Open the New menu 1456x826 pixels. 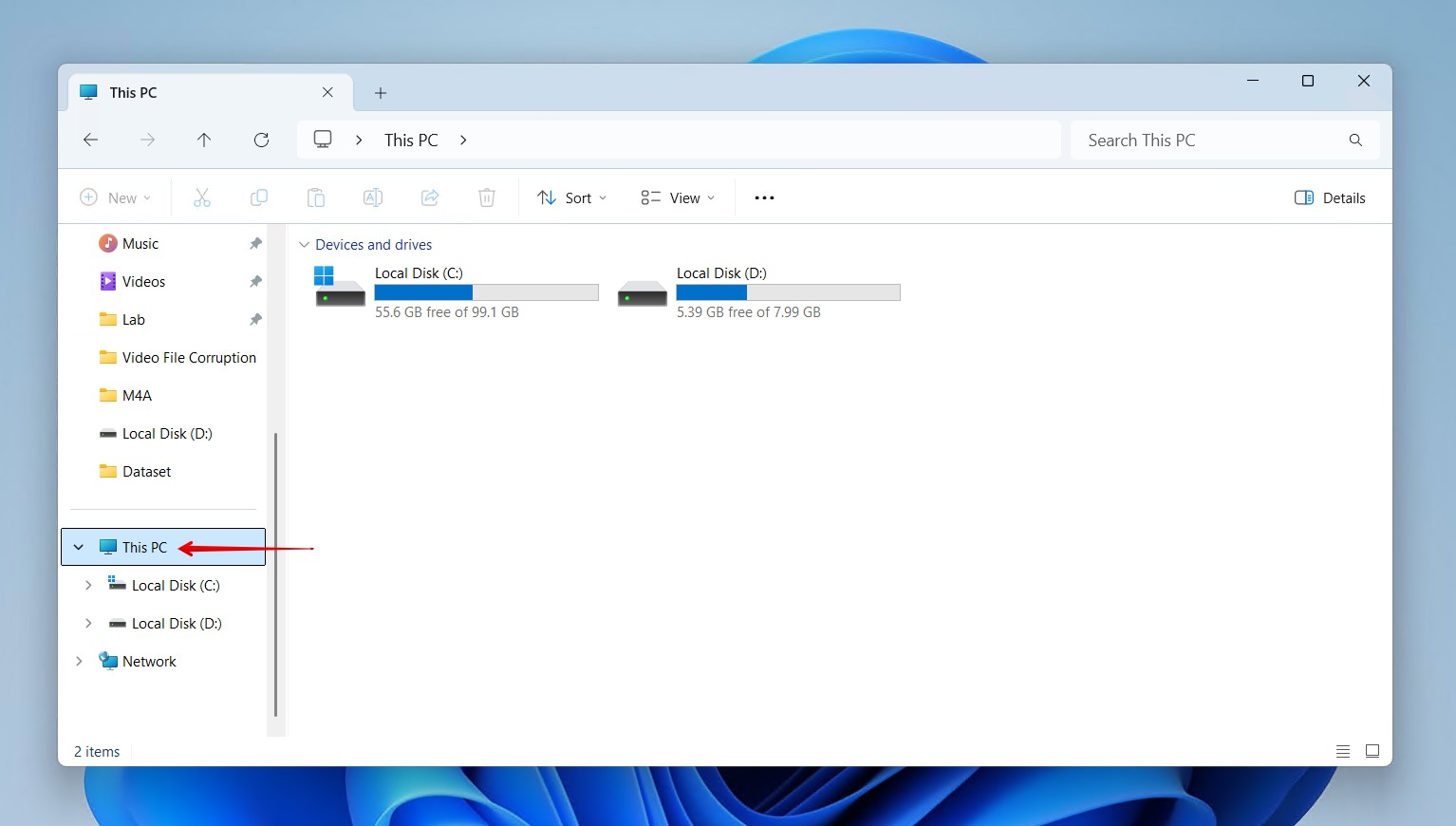click(115, 197)
